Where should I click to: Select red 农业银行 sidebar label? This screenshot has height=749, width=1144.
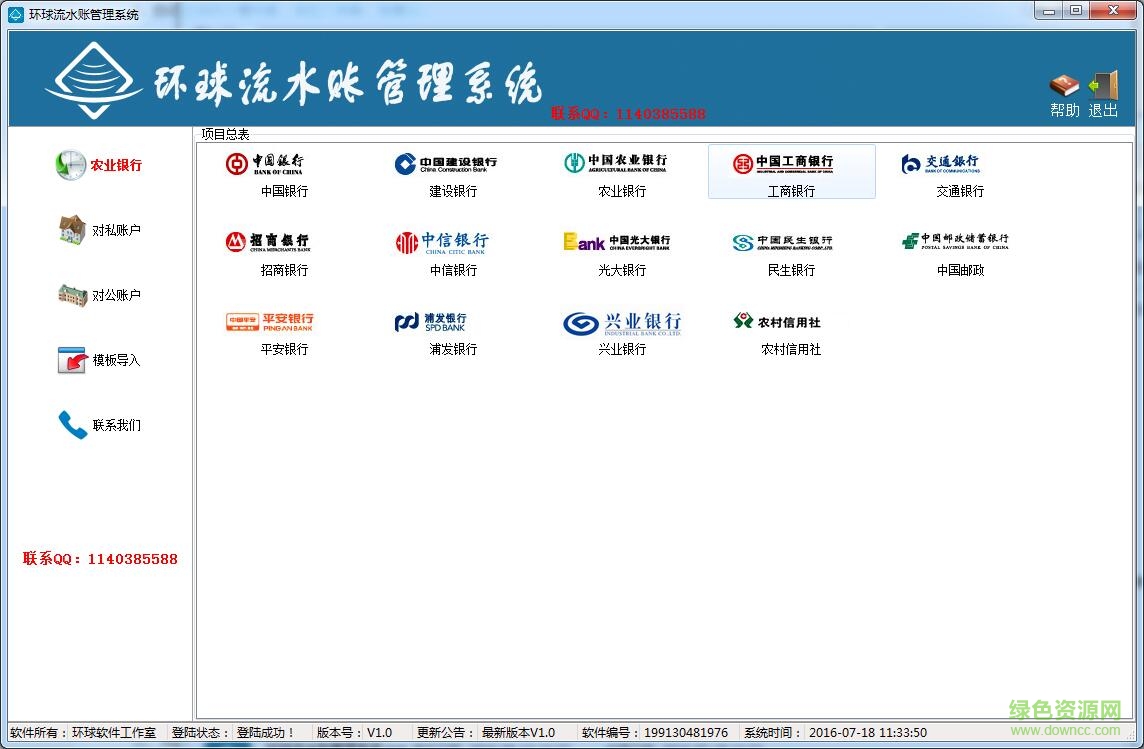pos(116,166)
